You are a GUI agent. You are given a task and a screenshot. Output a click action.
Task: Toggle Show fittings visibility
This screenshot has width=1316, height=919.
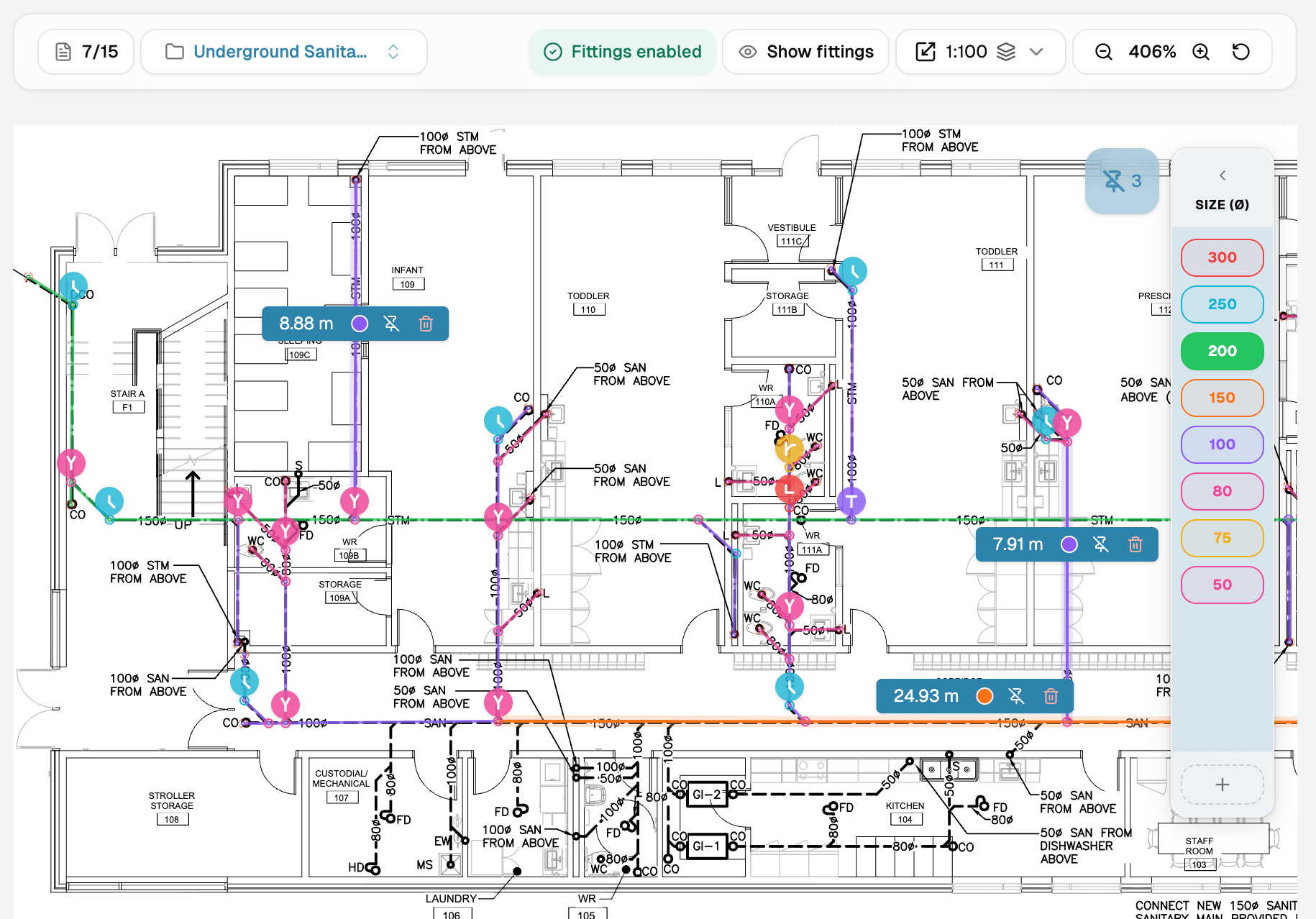[805, 51]
